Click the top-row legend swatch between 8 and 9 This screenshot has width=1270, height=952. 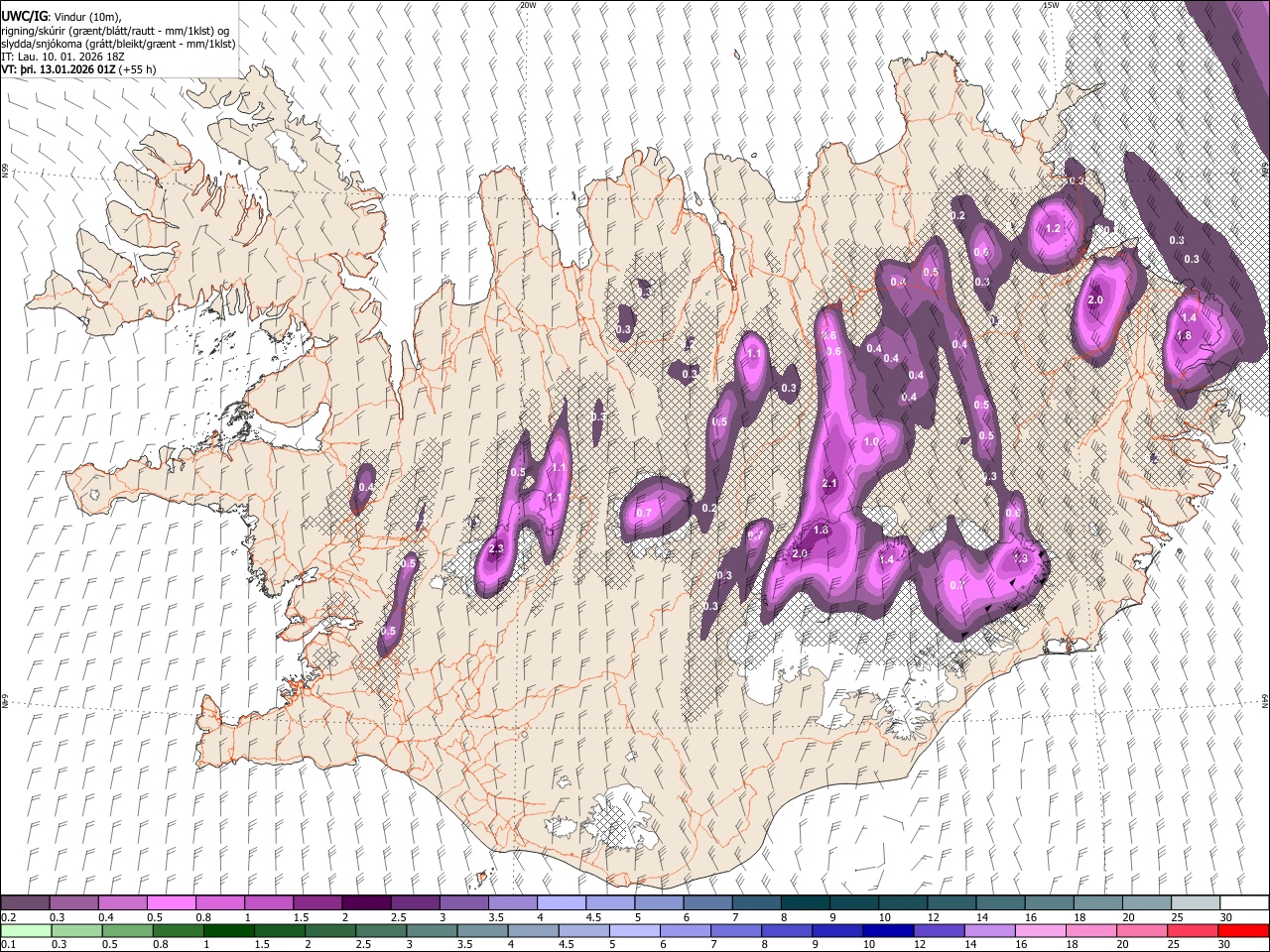(x=805, y=903)
